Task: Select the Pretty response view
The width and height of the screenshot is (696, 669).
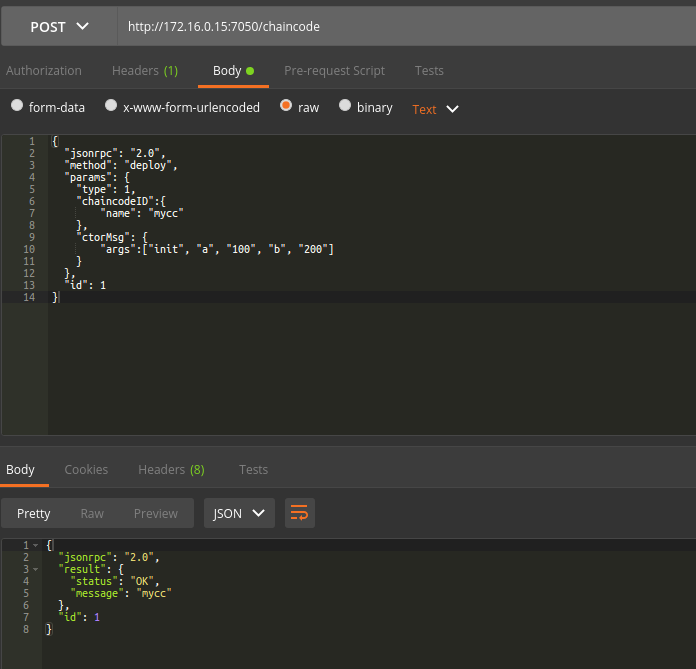Action: click(34, 514)
